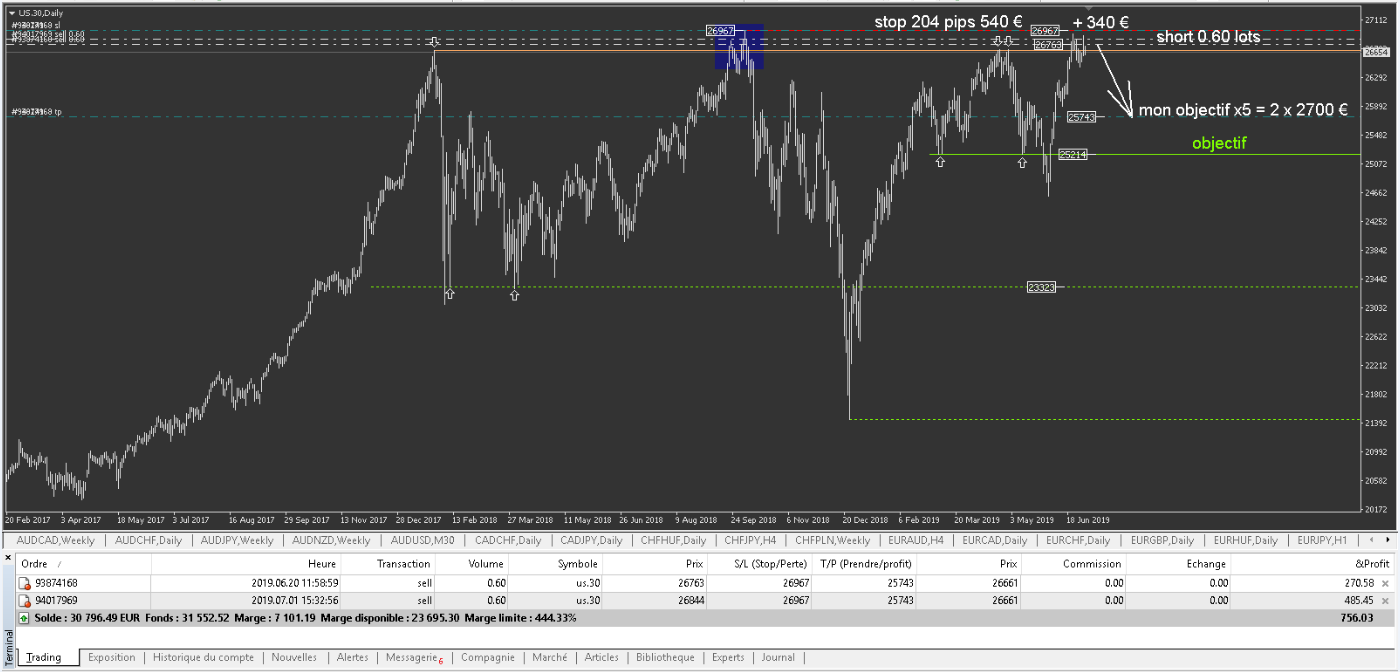The height and width of the screenshot is (672, 1400).
Task: Close the Terminal panel with its X
Action: click(9, 557)
